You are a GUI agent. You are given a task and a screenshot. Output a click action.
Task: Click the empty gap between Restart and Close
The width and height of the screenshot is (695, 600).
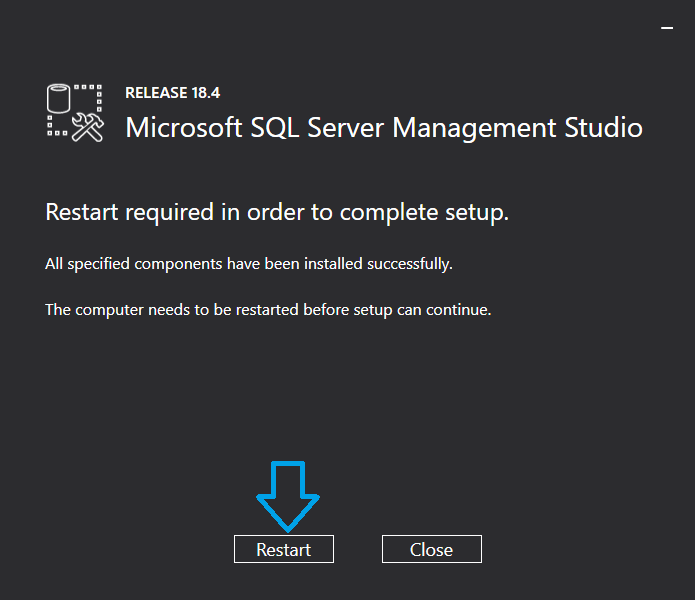358,549
